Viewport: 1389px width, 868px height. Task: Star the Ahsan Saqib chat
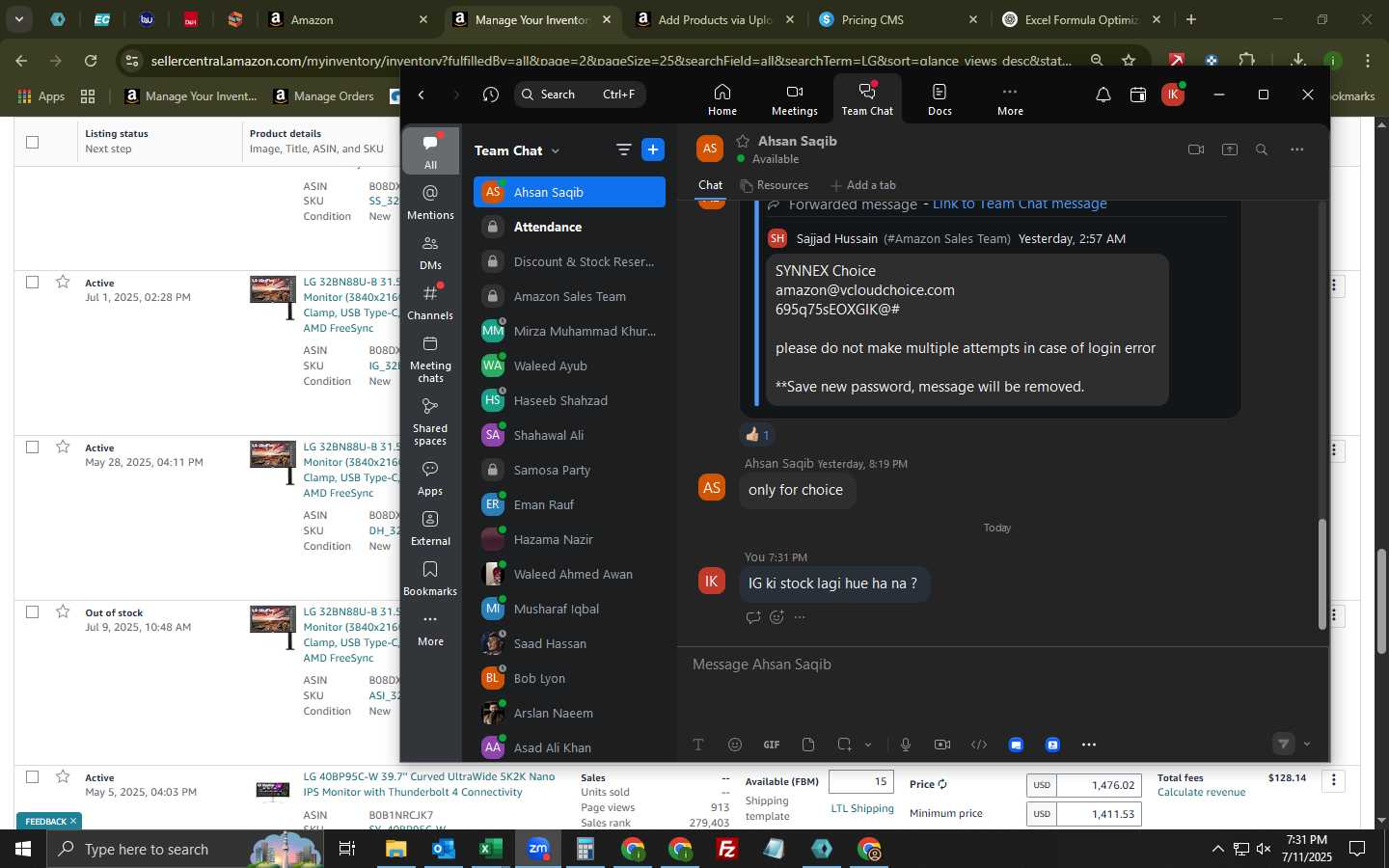point(743,141)
